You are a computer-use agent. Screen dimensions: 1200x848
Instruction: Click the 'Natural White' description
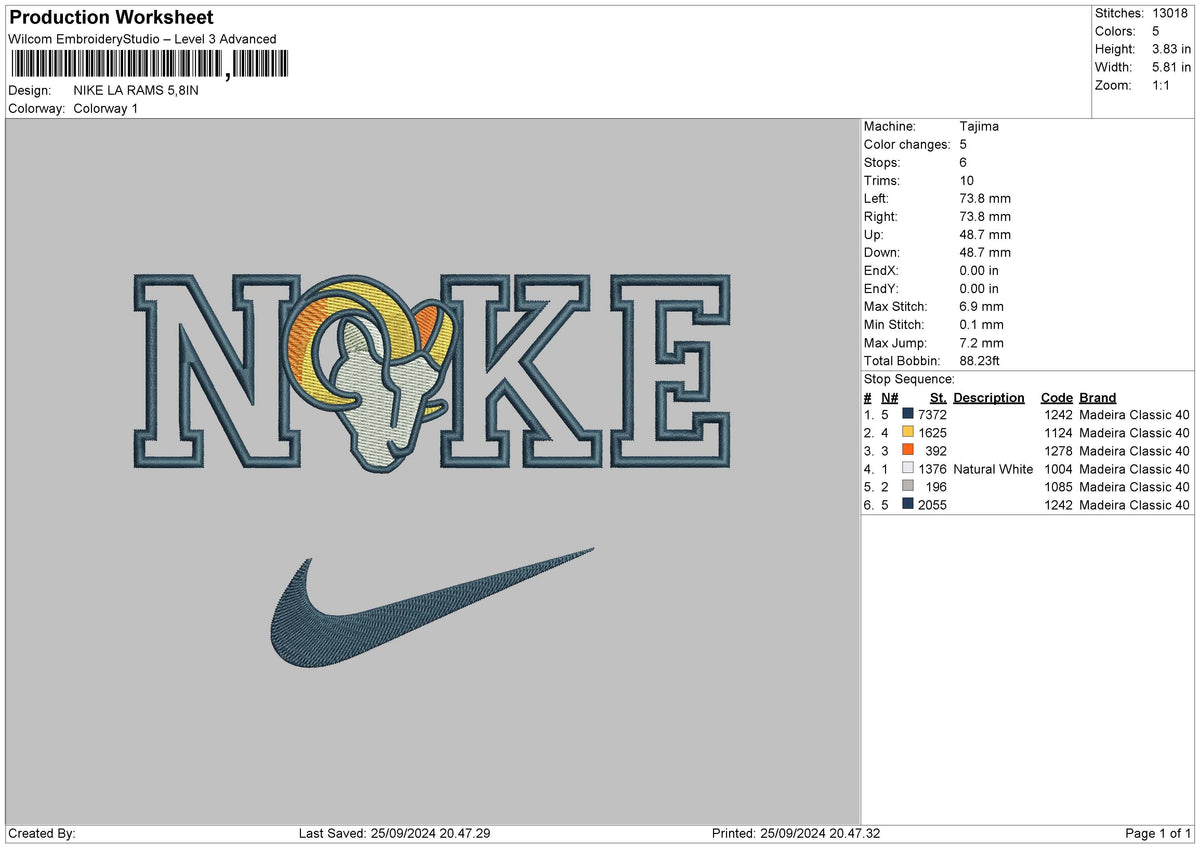point(993,469)
